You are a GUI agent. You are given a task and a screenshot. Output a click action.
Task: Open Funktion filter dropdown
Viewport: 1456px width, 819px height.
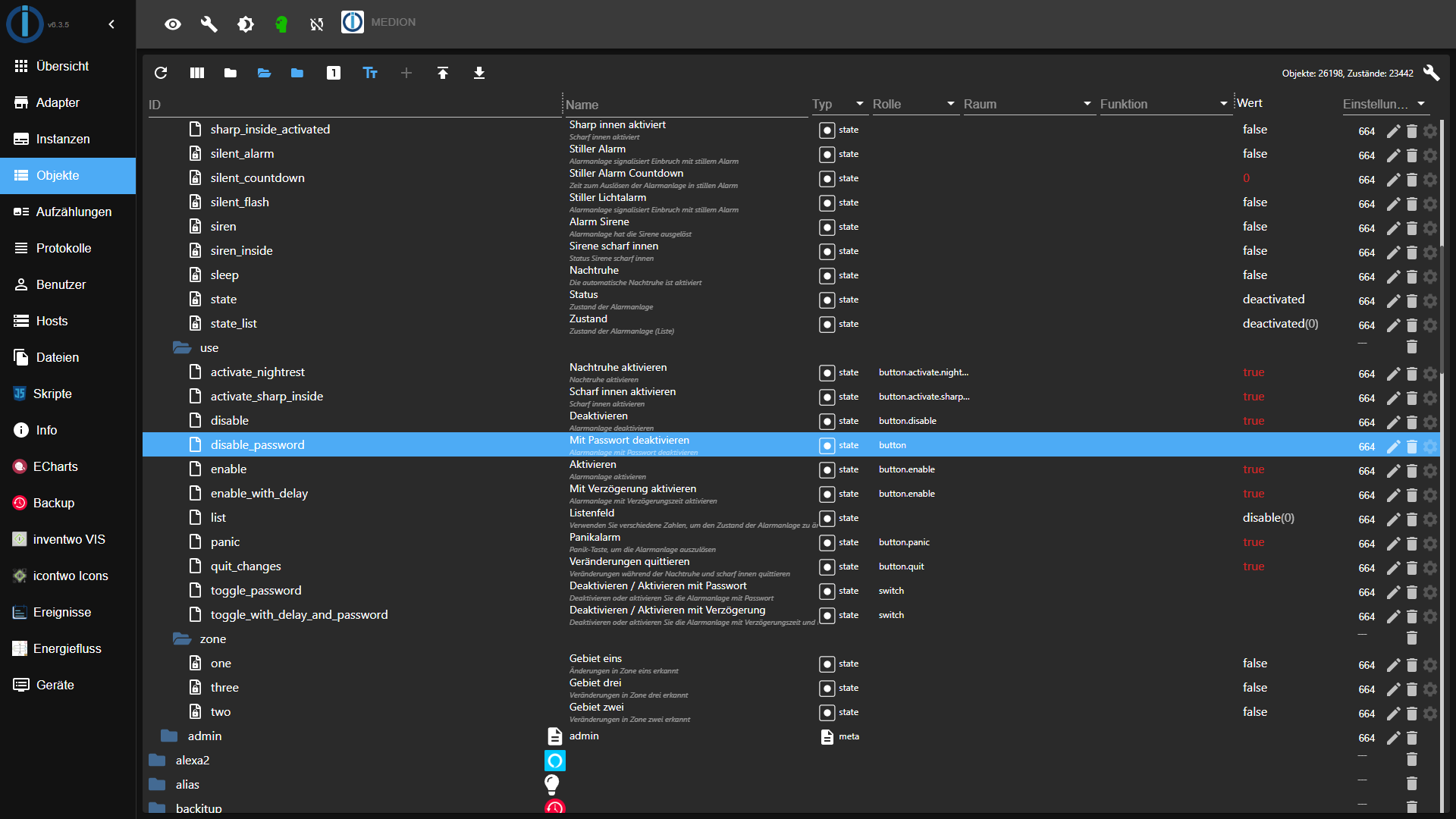(1165, 104)
